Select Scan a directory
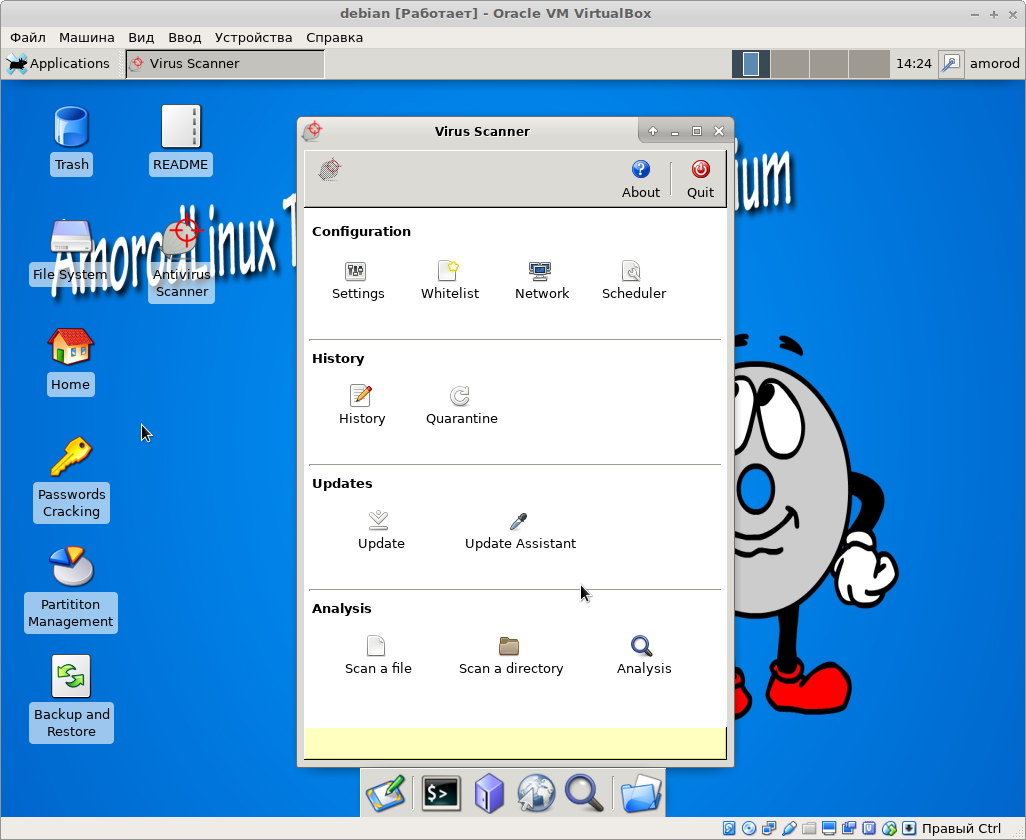The width and height of the screenshot is (1026, 840). (510, 647)
